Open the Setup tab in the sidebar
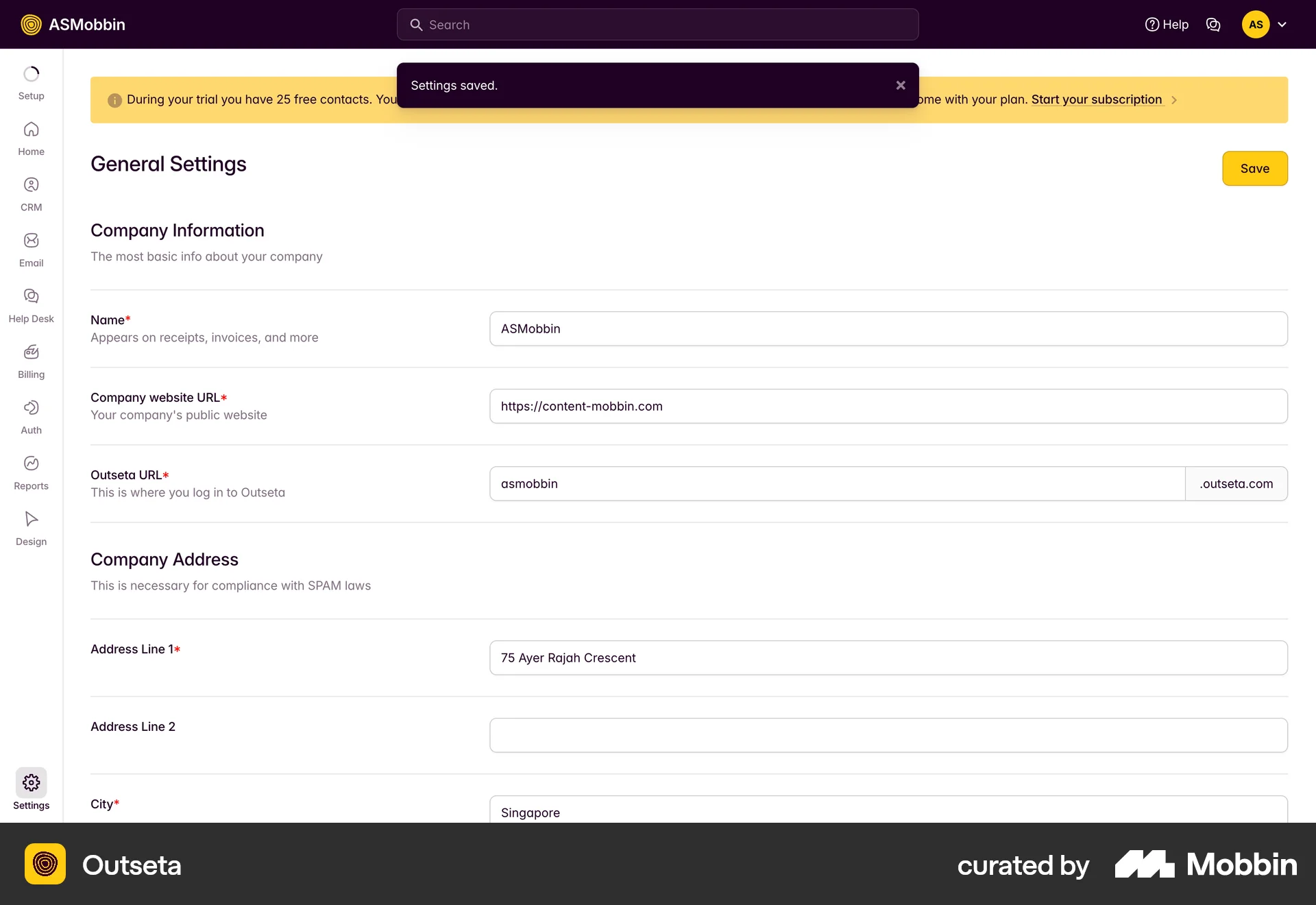The image size is (1316, 905). (x=31, y=82)
